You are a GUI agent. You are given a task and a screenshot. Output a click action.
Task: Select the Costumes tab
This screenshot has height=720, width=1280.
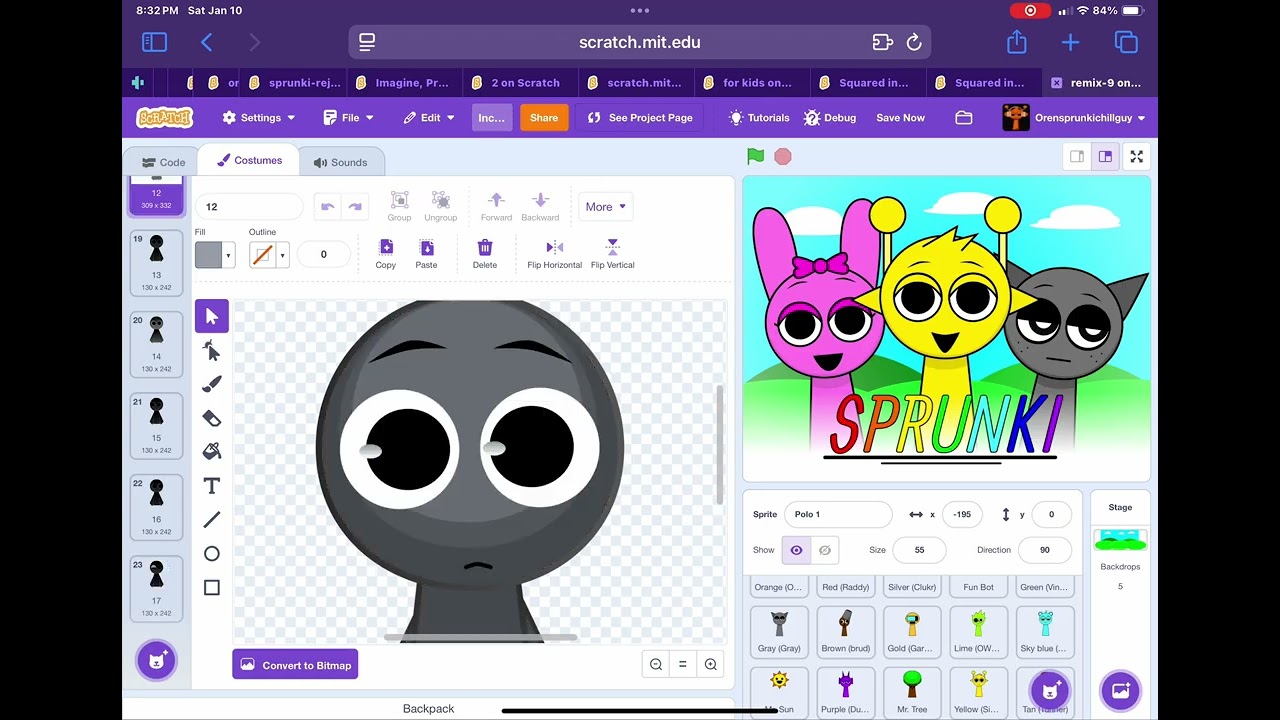(249, 160)
